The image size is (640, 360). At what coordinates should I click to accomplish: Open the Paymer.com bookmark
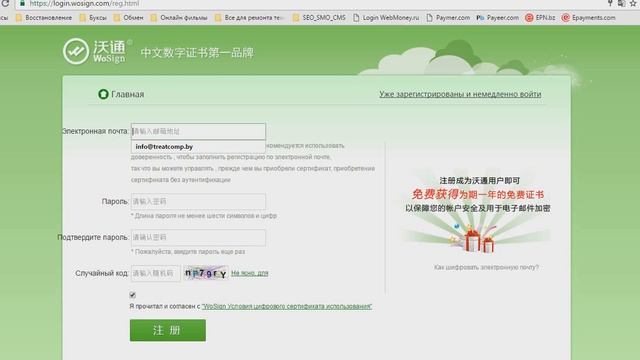coord(448,18)
